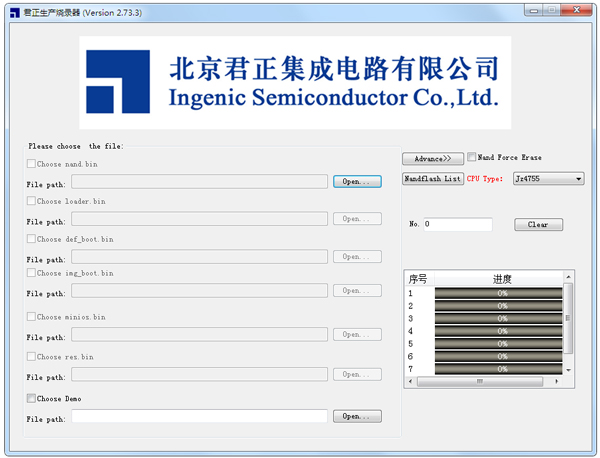
Task: Focus the loader.bin file path field
Action: 199,219
